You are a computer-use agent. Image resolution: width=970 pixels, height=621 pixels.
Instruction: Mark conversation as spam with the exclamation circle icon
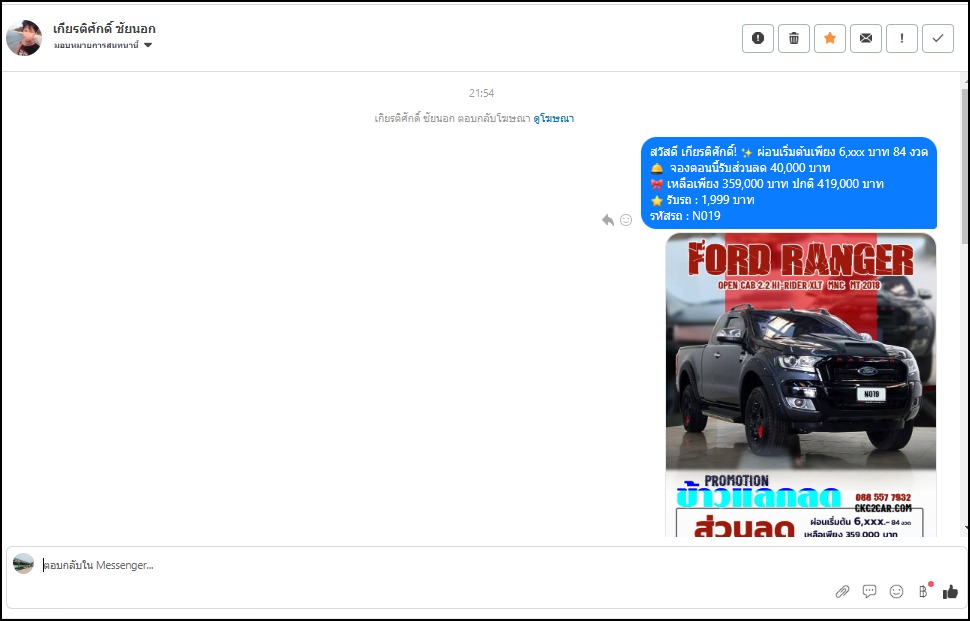pos(758,38)
